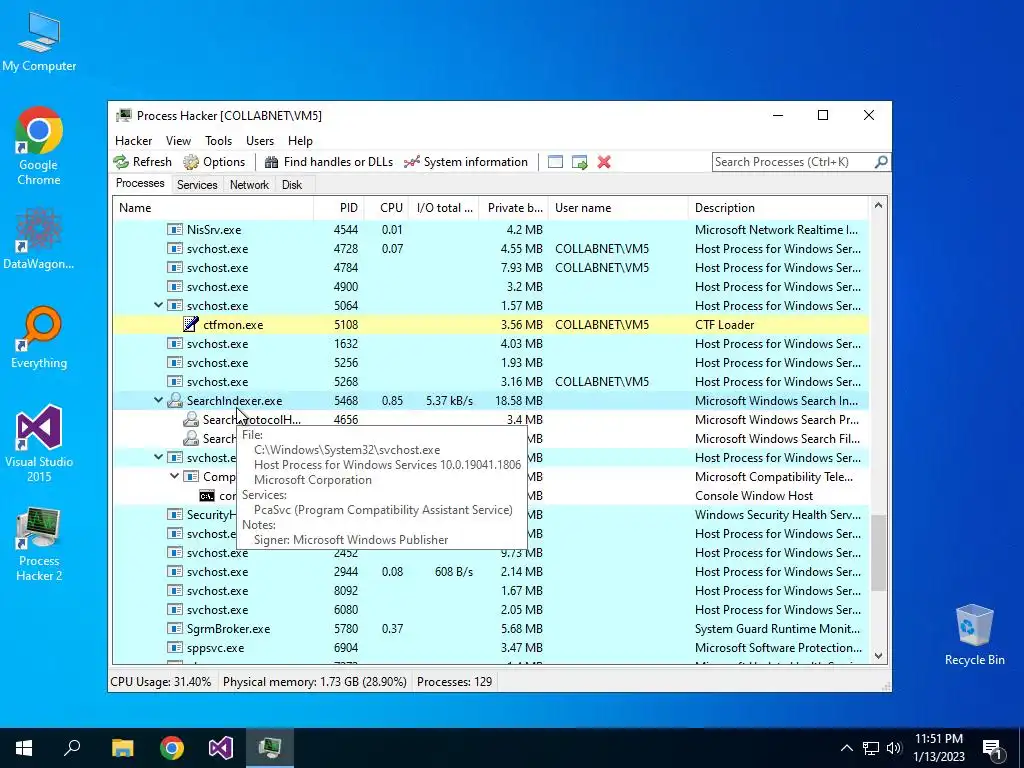Collapse the svchost.exe 5064 tree node
This screenshot has width=1024, height=768.
coord(158,305)
